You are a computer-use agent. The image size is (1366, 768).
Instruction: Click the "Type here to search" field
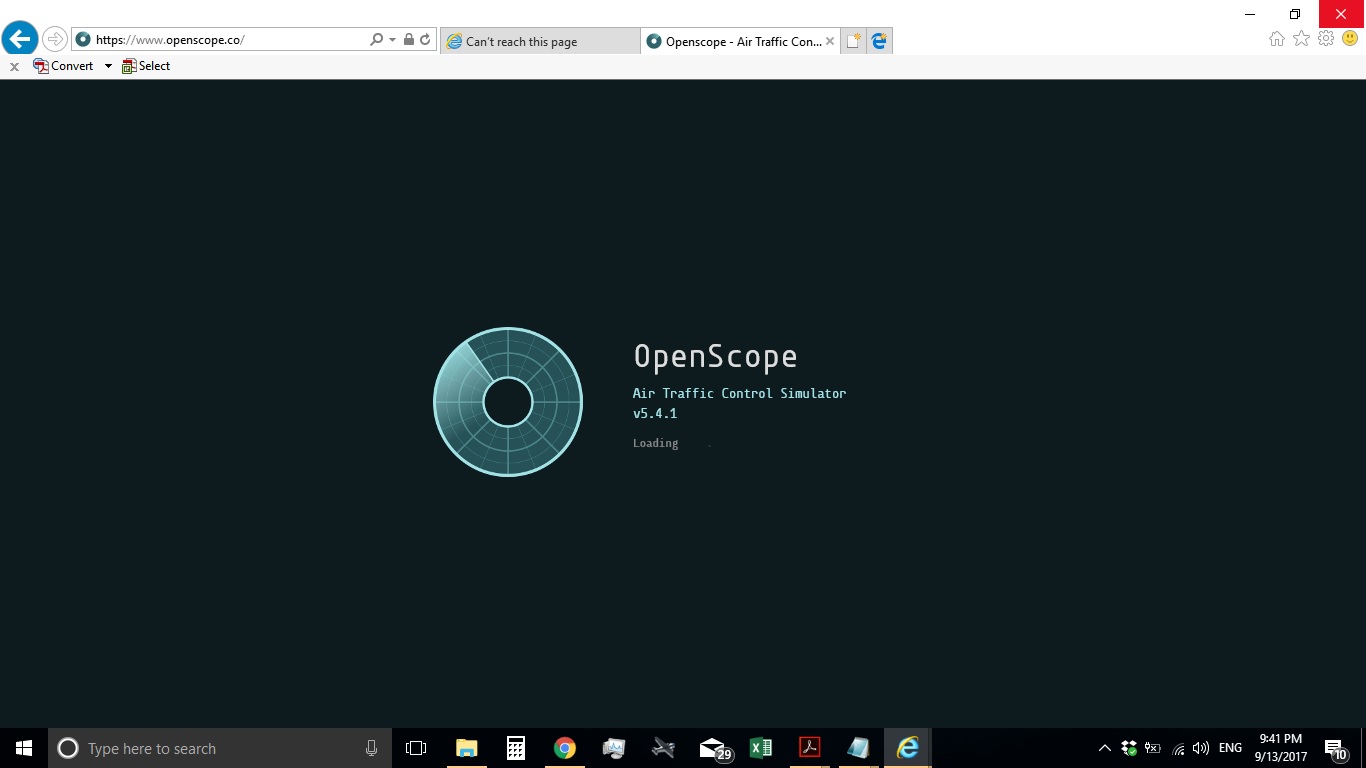point(200,747)
